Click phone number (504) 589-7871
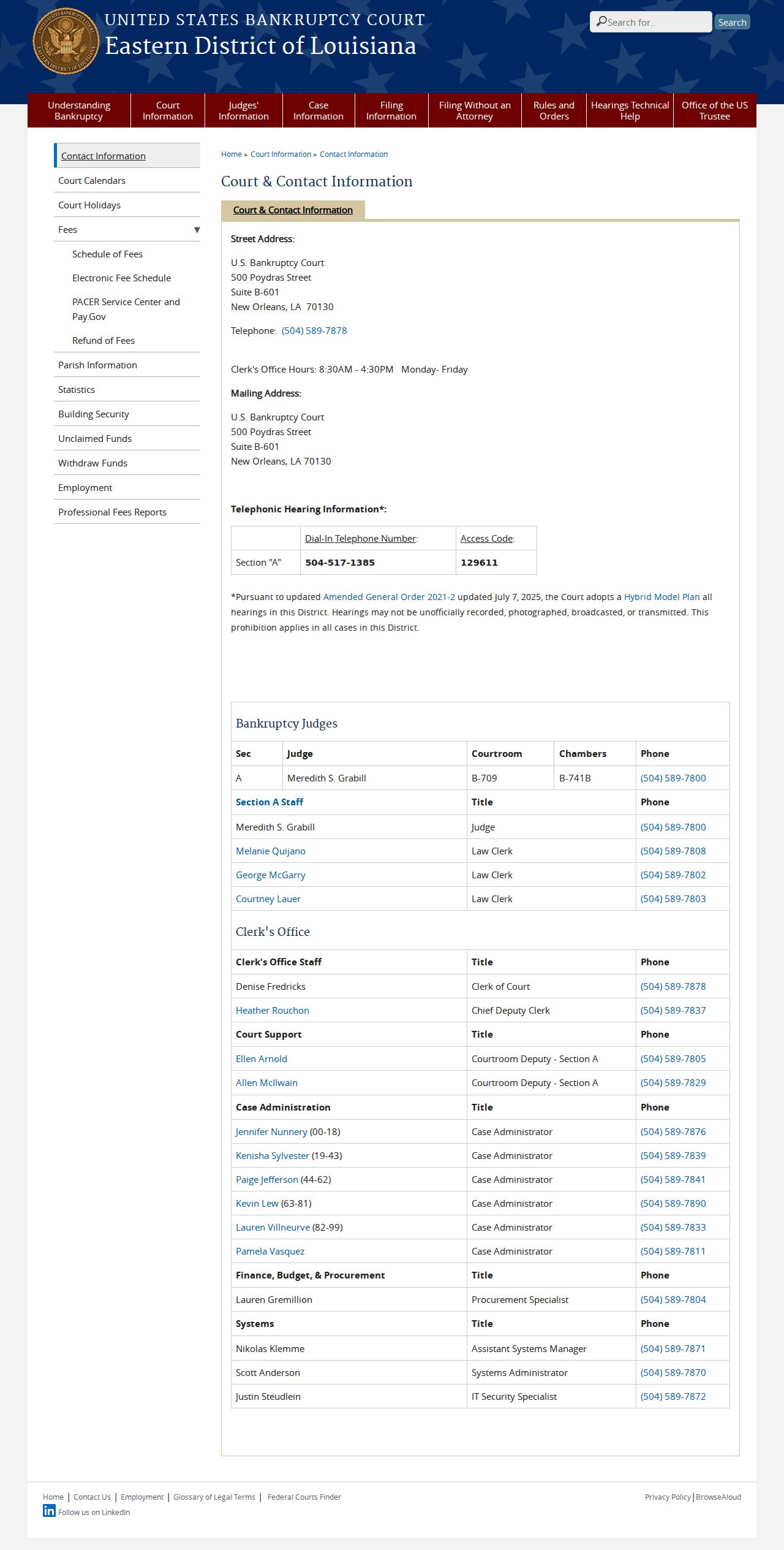 tap(673, 1348)
